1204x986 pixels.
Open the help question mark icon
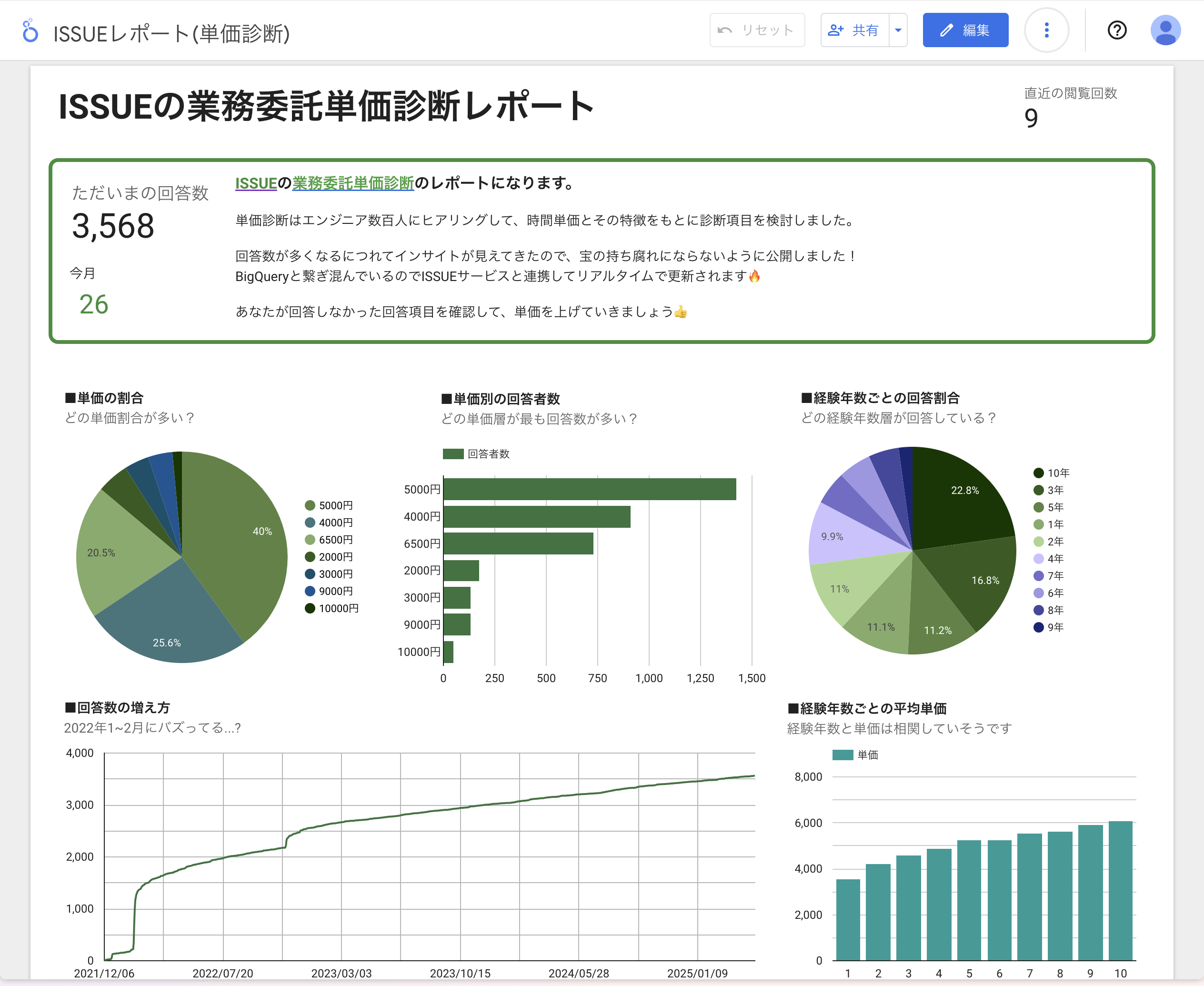(x=1116, y=30)
